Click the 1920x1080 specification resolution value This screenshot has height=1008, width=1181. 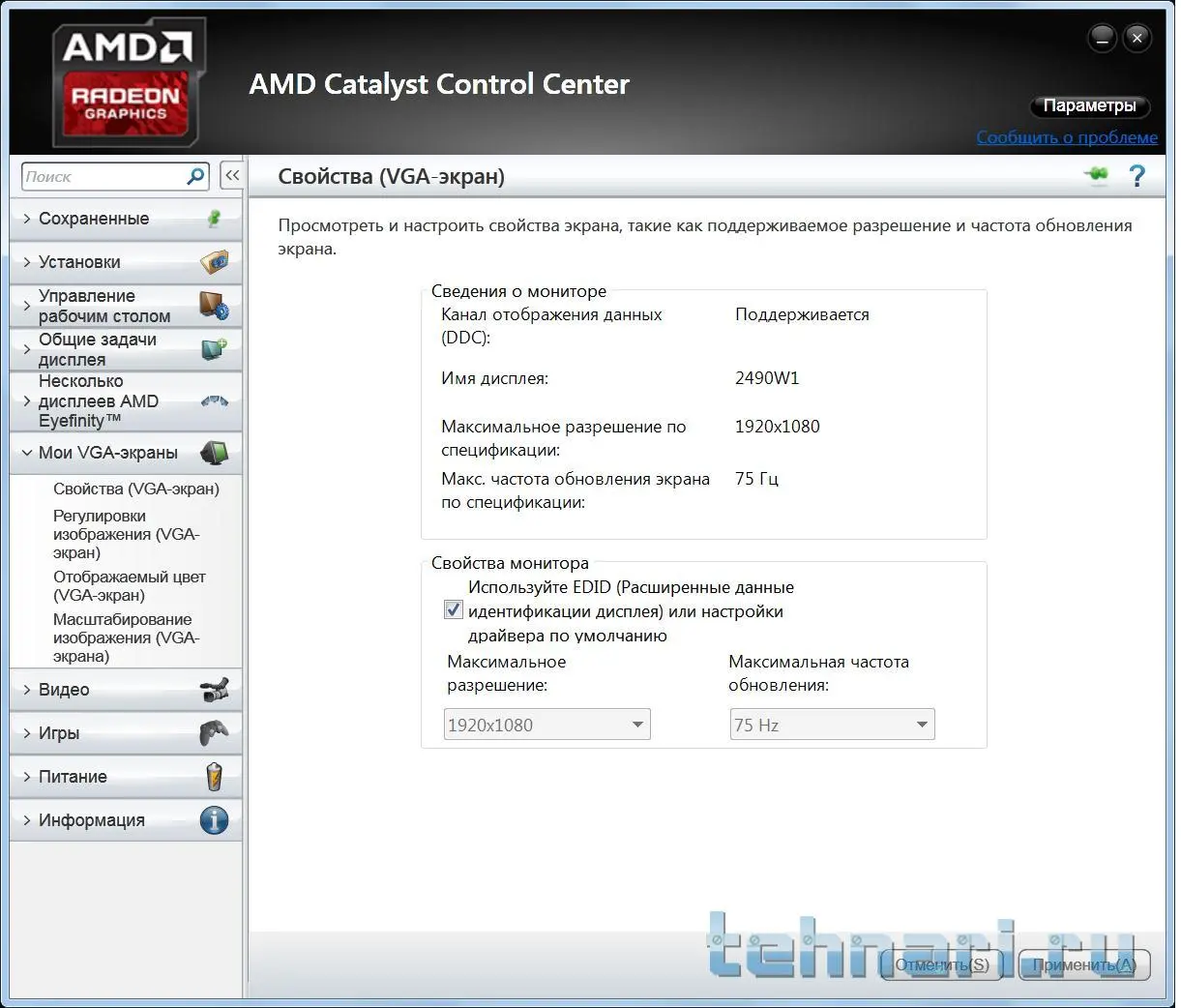777,427
